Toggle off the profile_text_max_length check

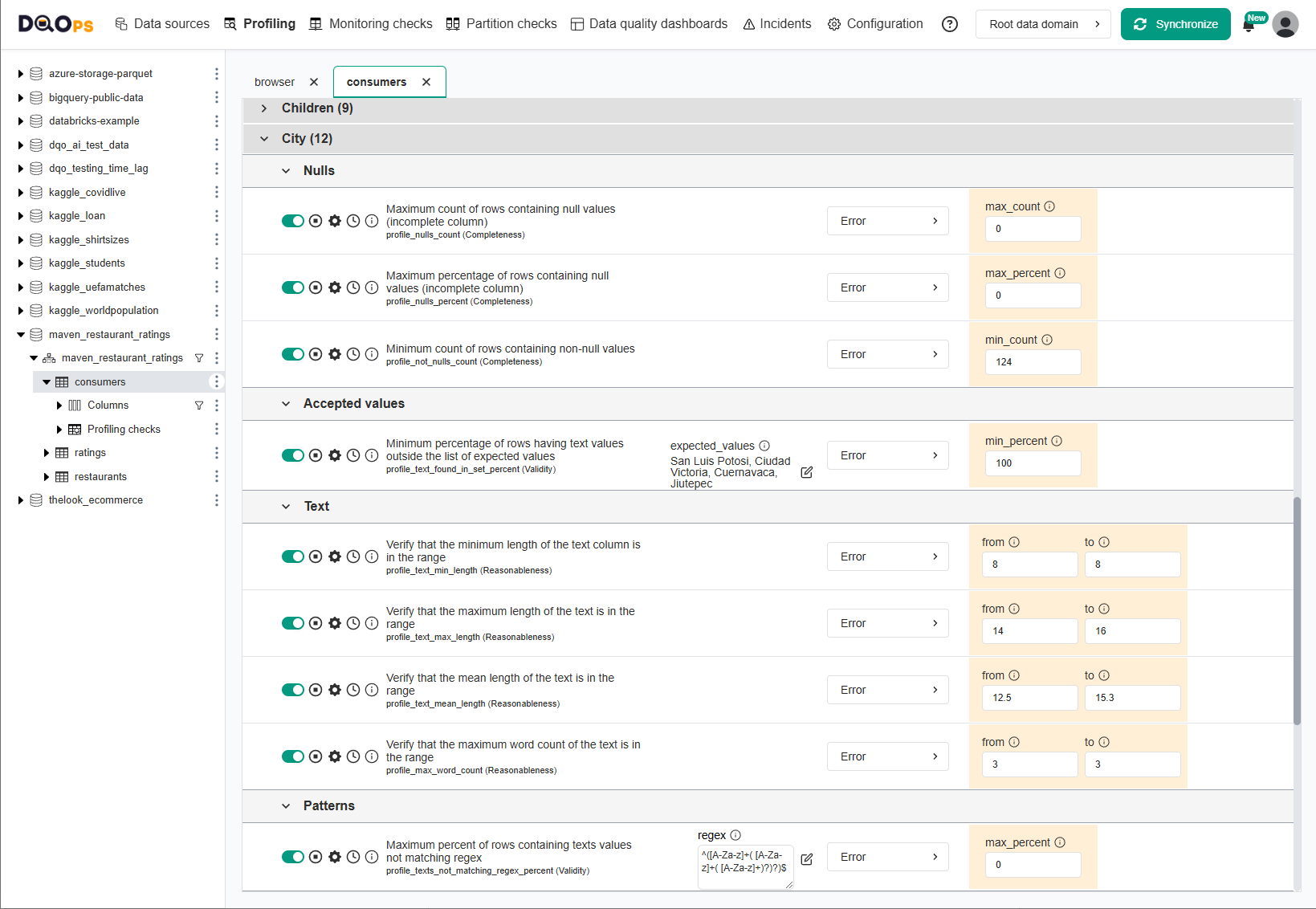292,623
